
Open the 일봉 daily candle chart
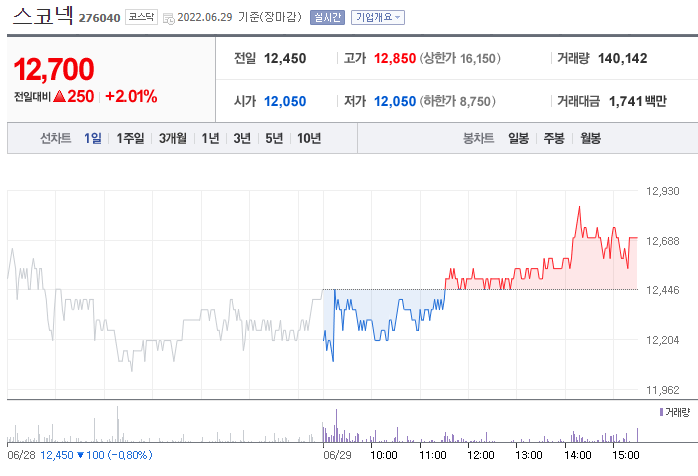pyautogui.click(x=519, y=138)
